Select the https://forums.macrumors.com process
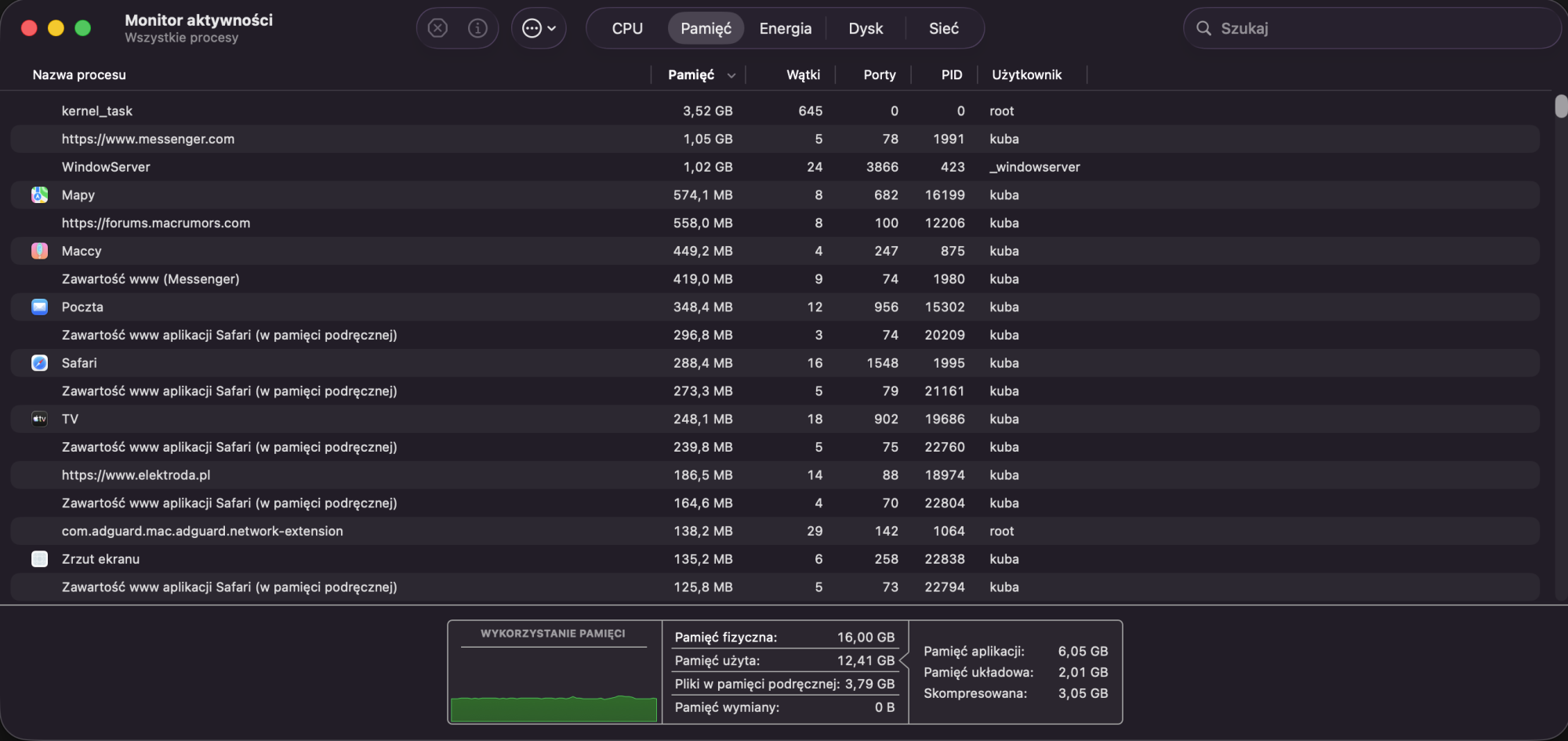This screenshot has width=1568, height=741. pos(775,223)
